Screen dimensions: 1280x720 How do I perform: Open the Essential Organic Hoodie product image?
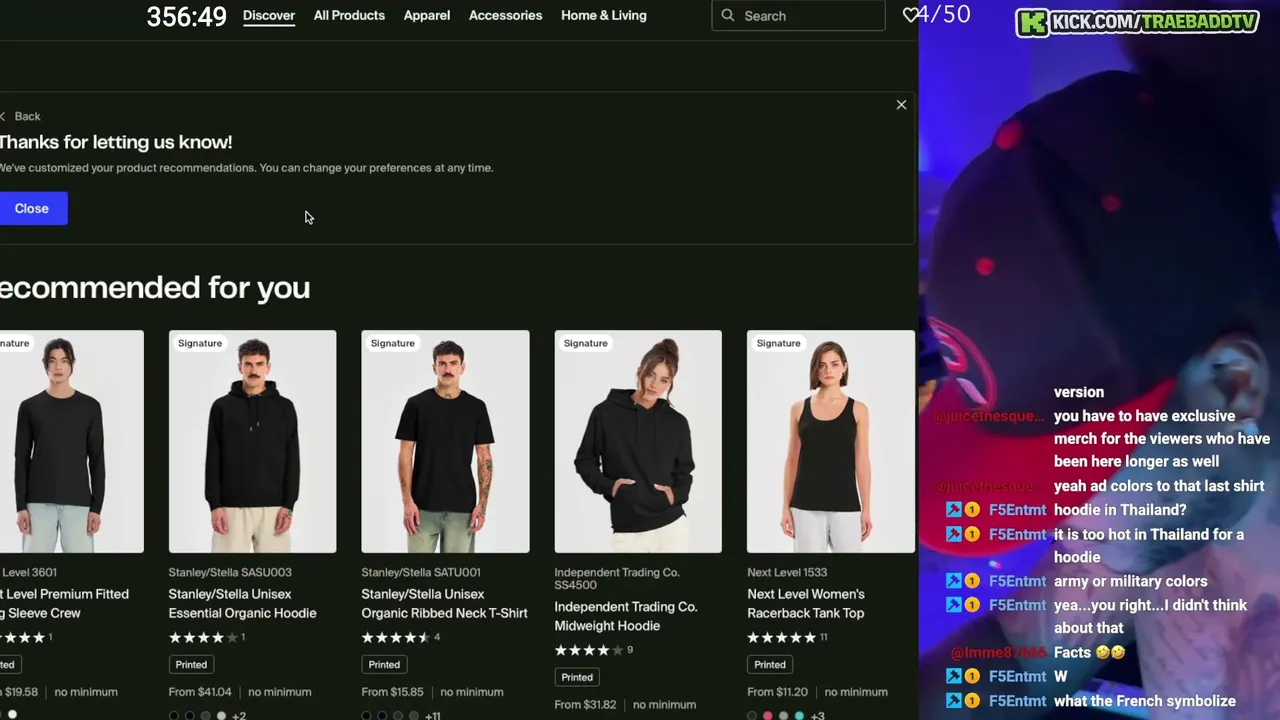click(x=252, y=441)
